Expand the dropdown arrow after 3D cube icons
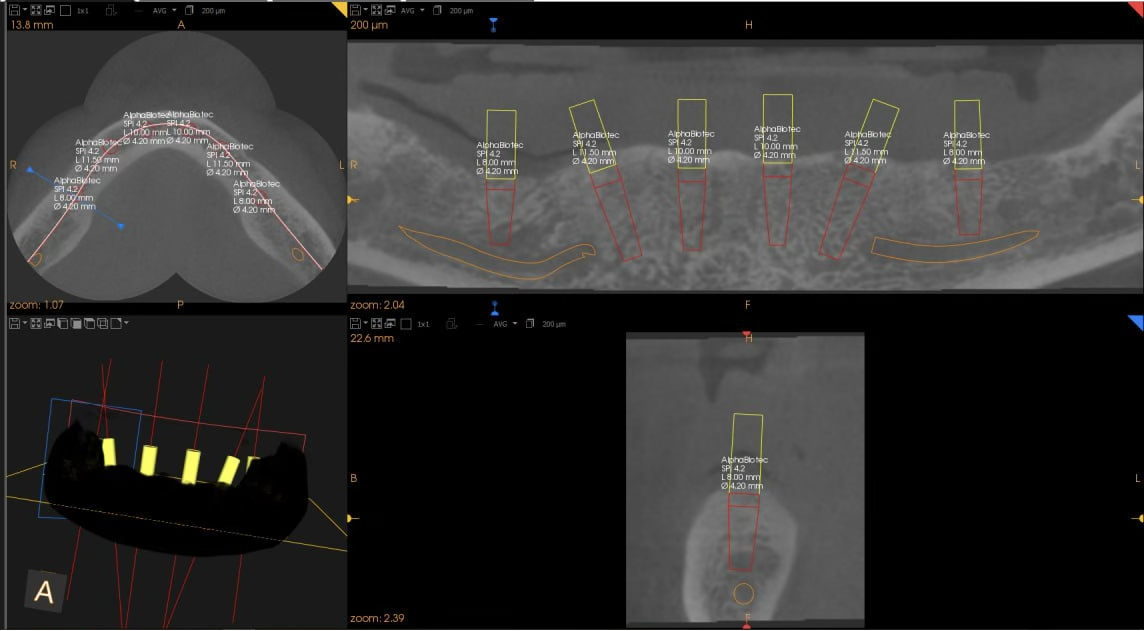 [x=126, y=322]
